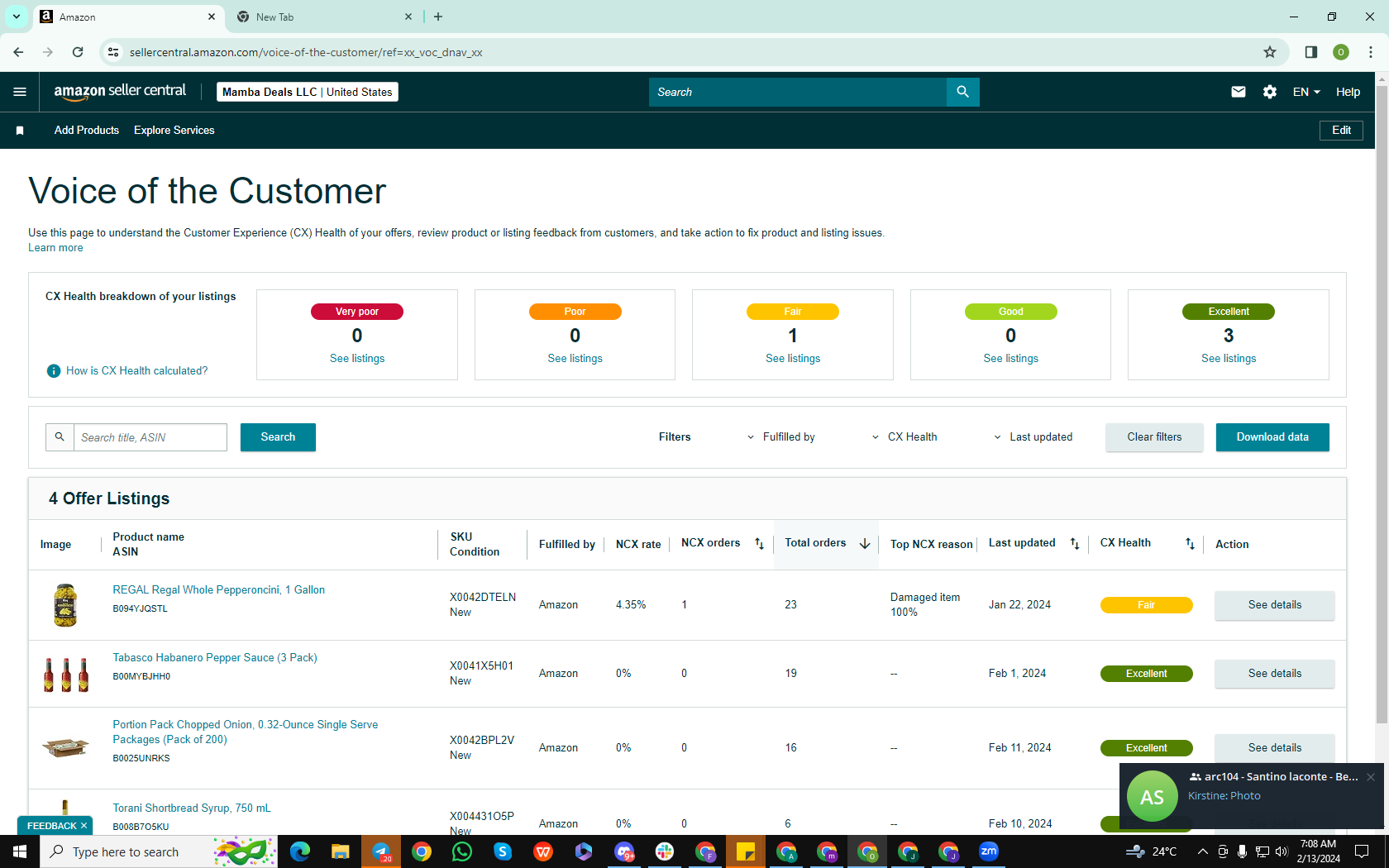Open Windows Start menu
This screenshot has height=868, width=1389.
[x=20, y=851]
